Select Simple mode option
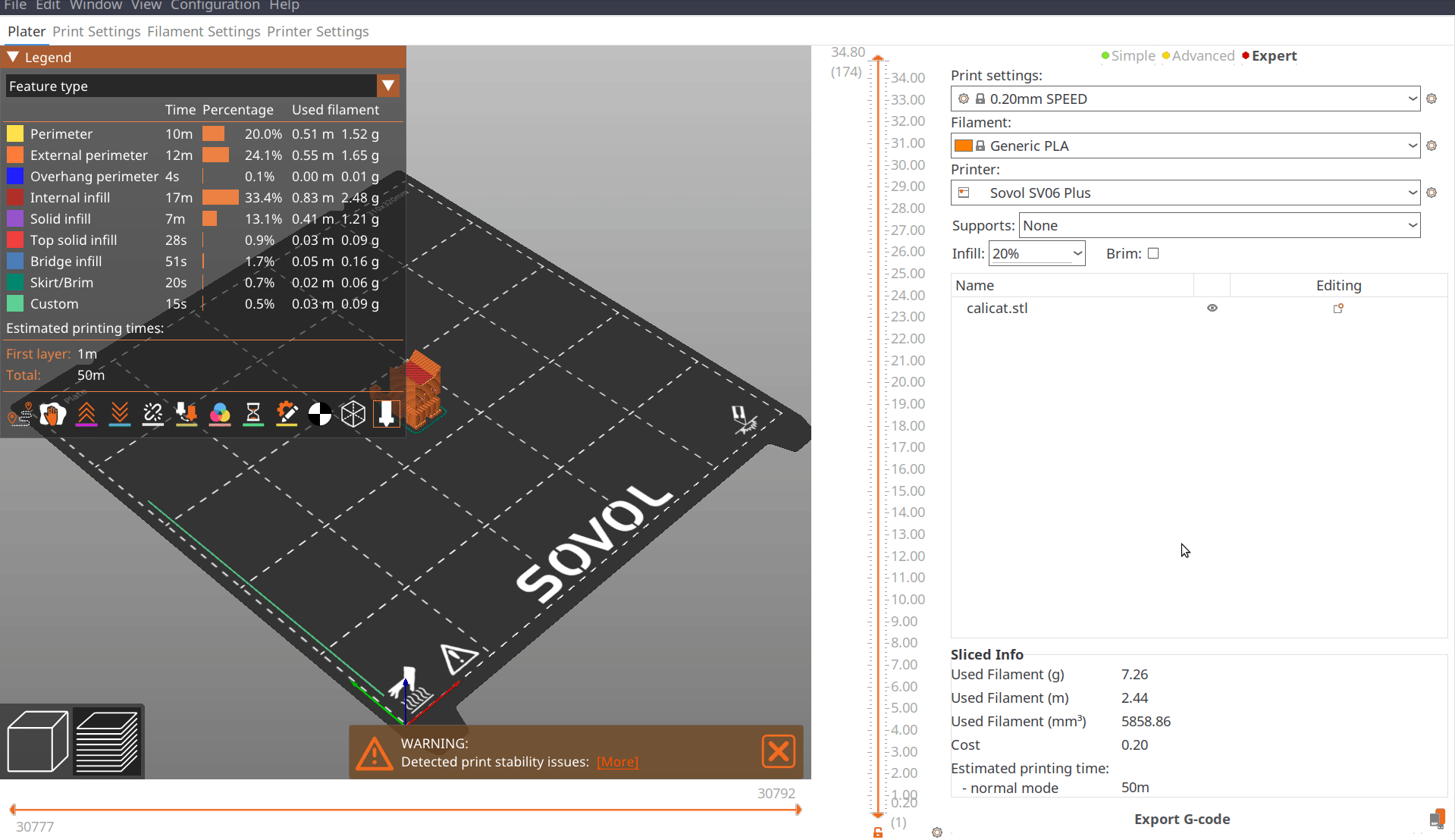Image resolution: width=1455 pixels, height=840 pixels. pos(1128,56)
